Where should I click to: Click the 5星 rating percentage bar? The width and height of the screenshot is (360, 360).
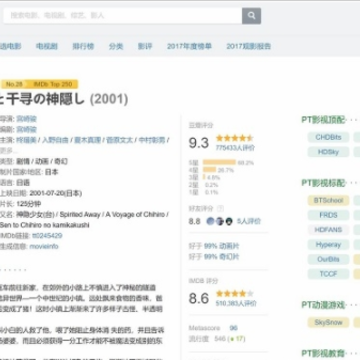click(x=219, y=162)
